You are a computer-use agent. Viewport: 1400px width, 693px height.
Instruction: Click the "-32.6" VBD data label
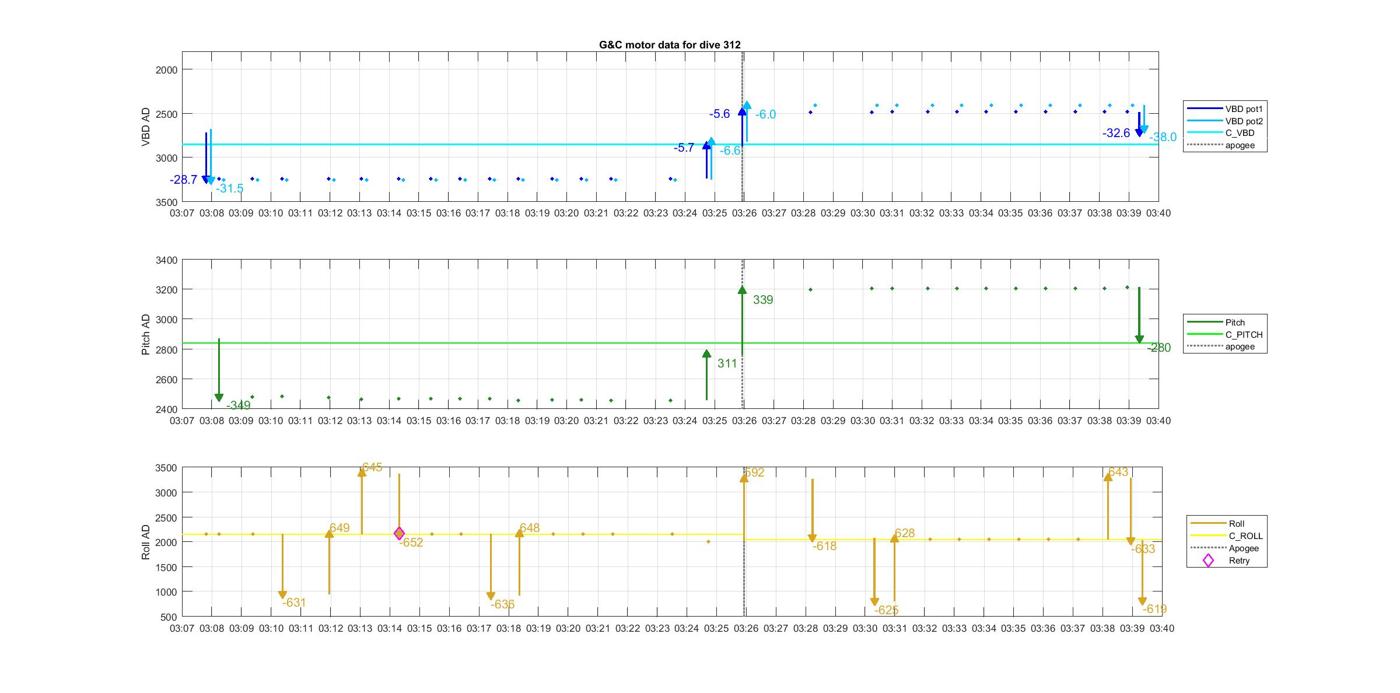[x=1116, y=133]
